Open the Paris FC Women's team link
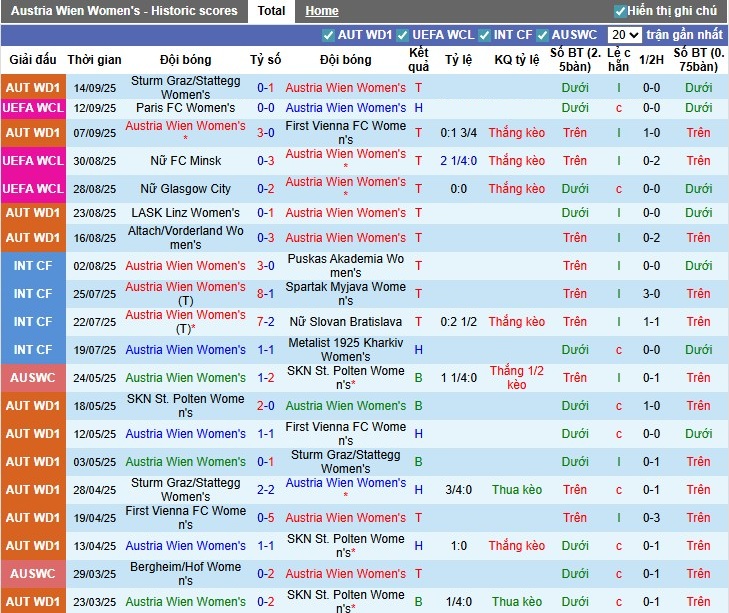 coord(185,108)
